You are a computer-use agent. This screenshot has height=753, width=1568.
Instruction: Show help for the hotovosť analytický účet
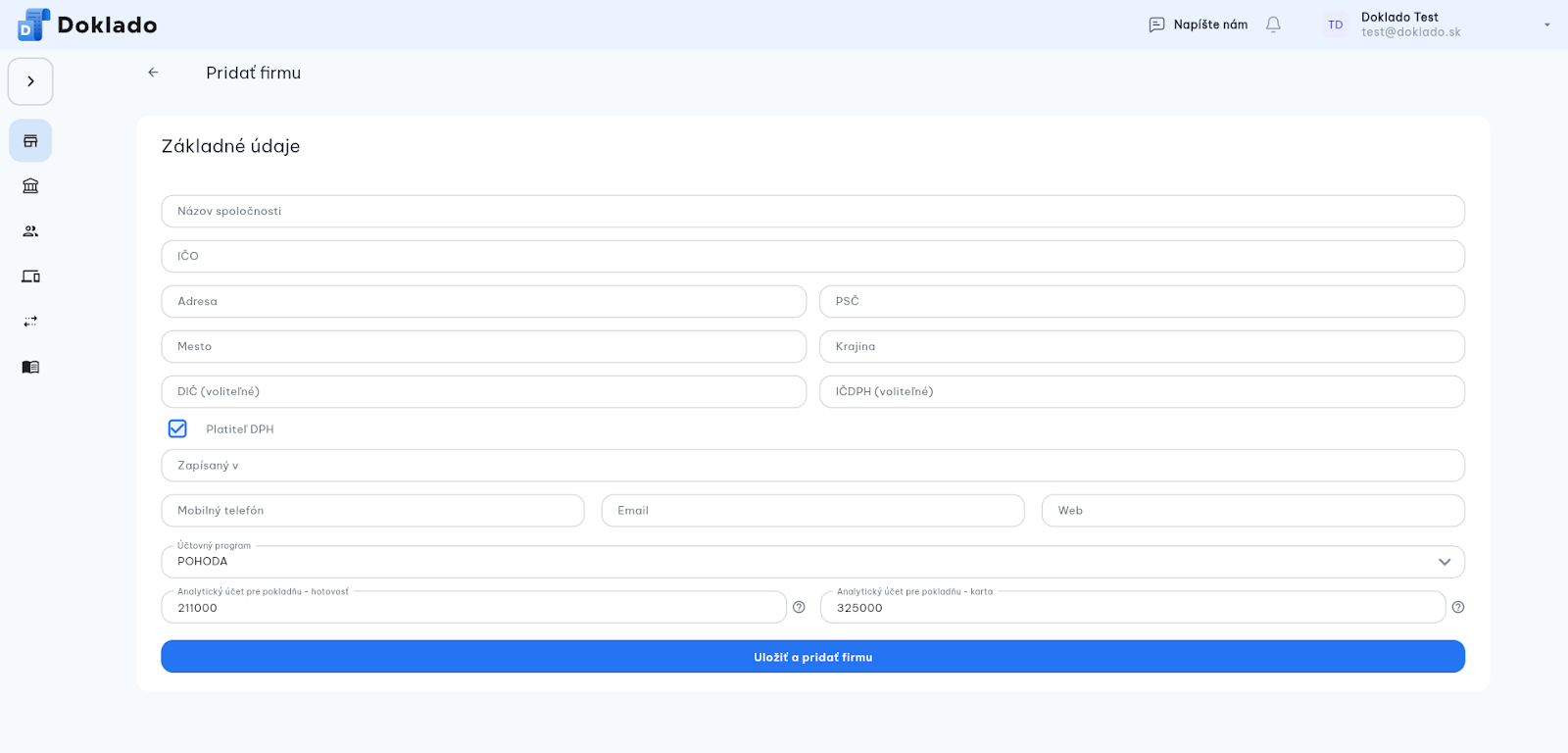tap(799, 607)
